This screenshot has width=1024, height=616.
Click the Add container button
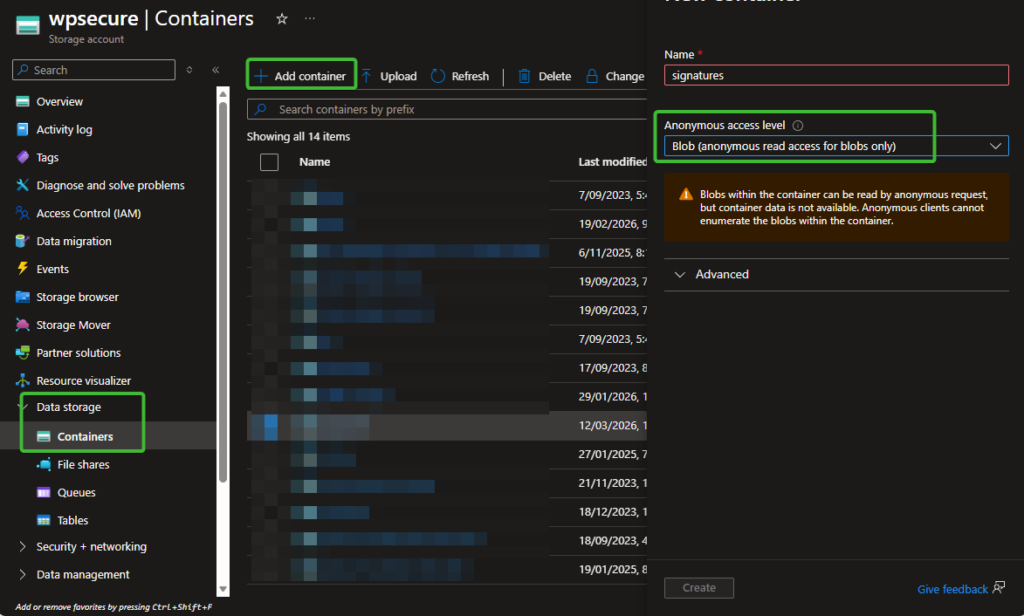tap(301, 76)
